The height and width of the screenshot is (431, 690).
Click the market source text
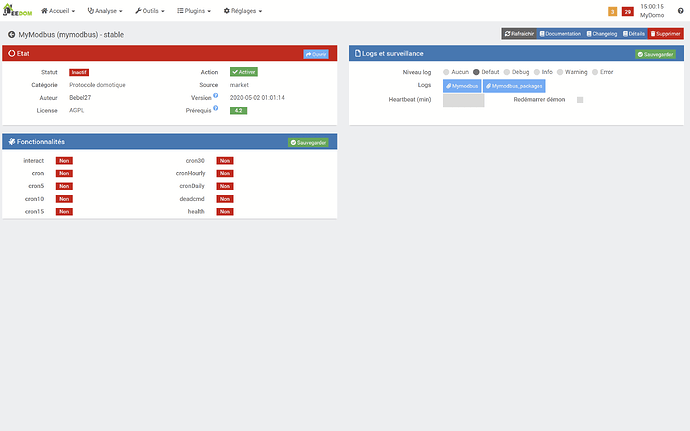click(239, 85)
